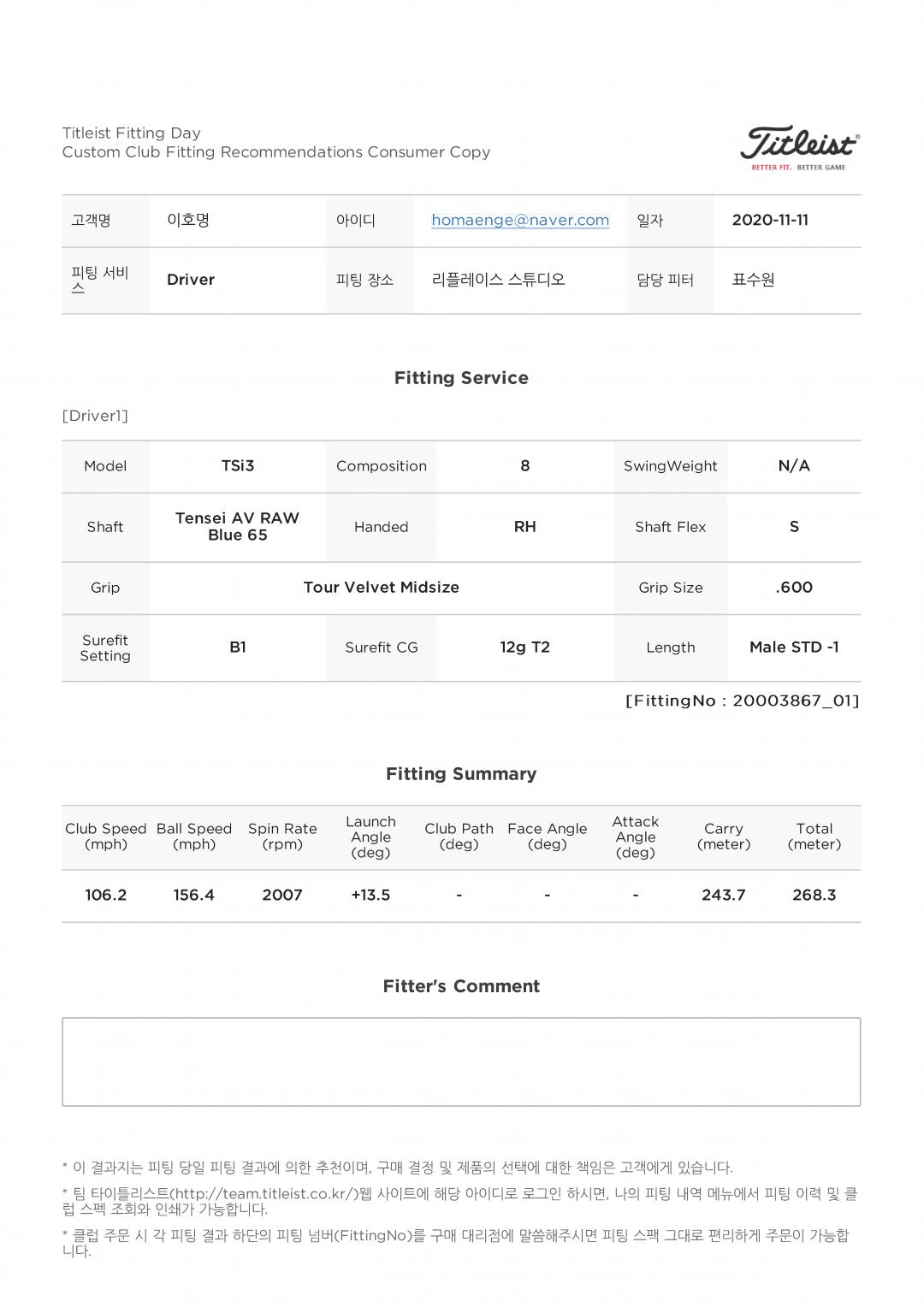The width and height of the screenshot is (924, 1307).
Task: Select the Carry distance 243.7
Action: pyautogui.click(x=724, y=896)
